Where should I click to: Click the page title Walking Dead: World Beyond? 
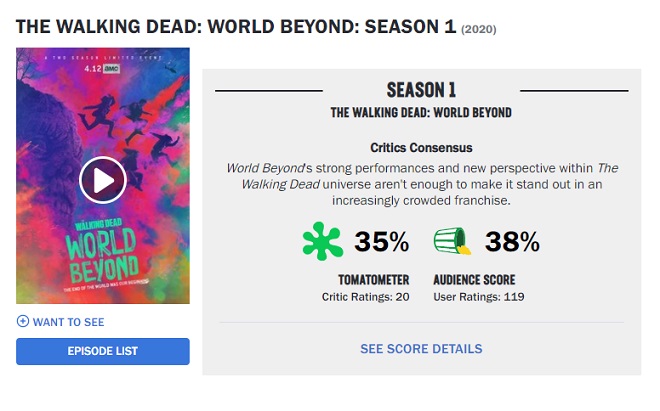click(x=236, y=27)
